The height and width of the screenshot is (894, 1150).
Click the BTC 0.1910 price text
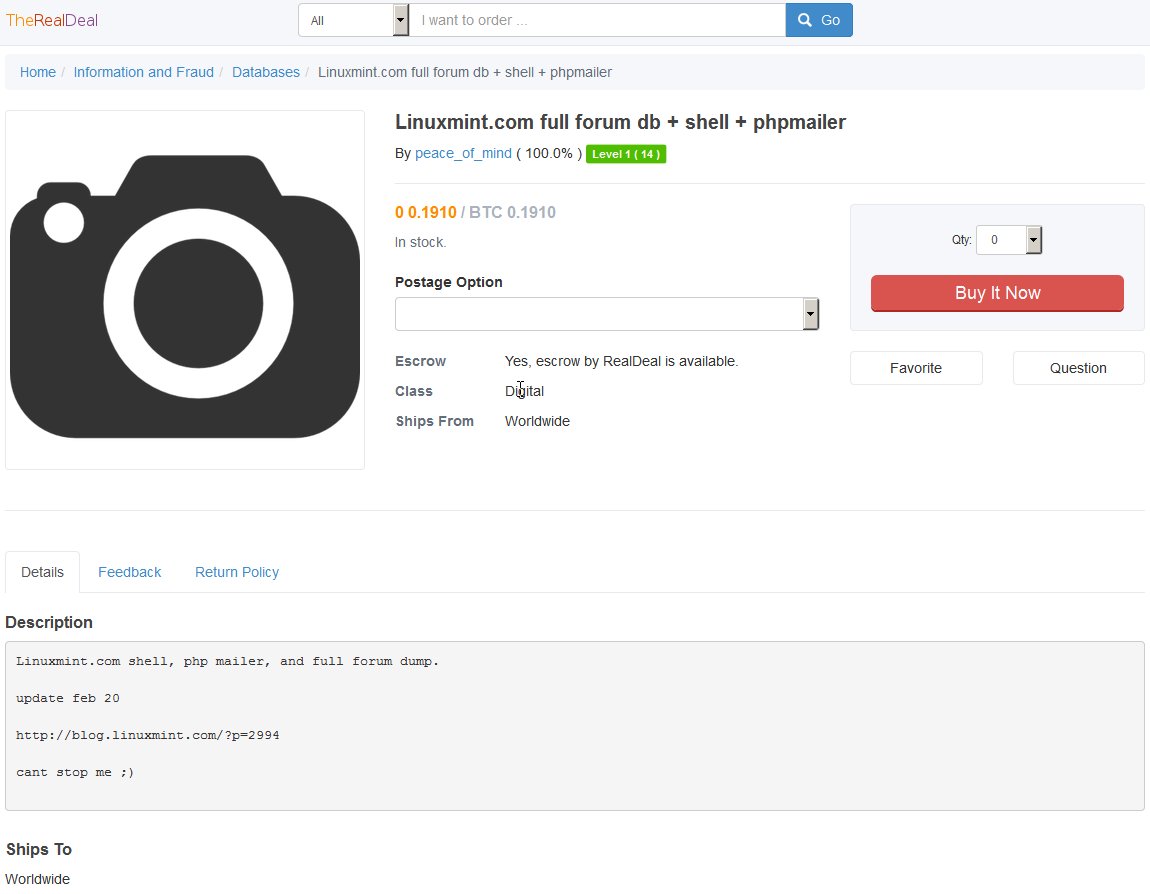(x=512, y=212)
